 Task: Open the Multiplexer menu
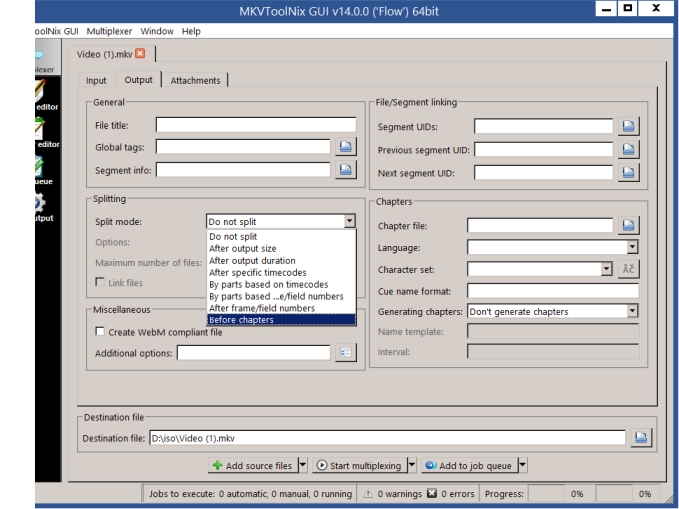click(x=109, y=31)
